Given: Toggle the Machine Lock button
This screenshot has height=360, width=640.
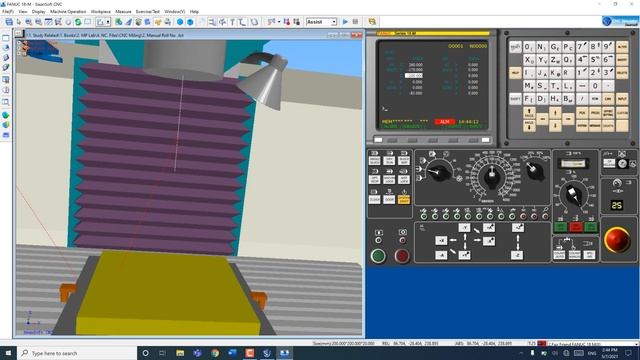Looking at the screenshot, I should [389, 179].
